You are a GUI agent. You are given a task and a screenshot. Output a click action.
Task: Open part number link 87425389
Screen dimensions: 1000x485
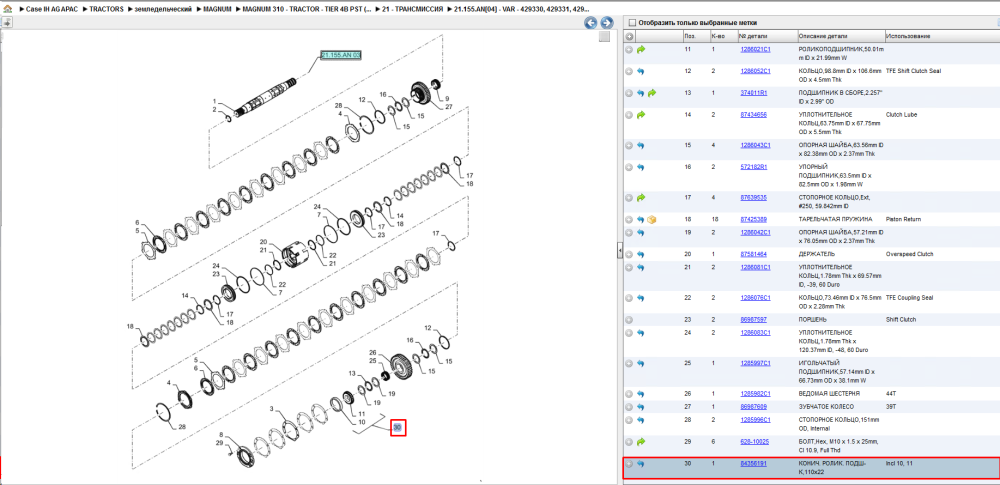click(x=753, y=220)
